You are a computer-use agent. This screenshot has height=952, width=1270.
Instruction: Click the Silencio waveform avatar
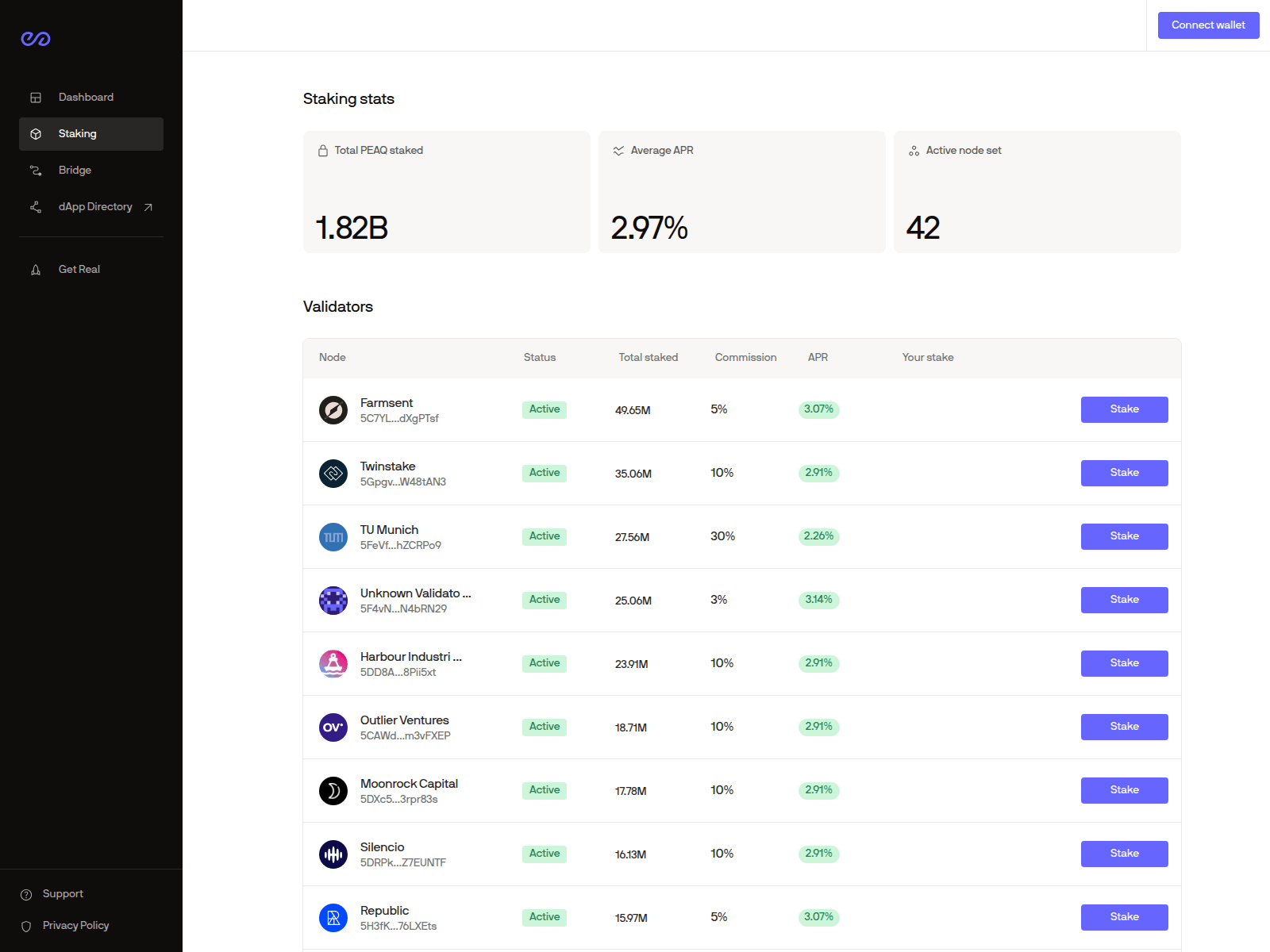(x=333, y=854)
